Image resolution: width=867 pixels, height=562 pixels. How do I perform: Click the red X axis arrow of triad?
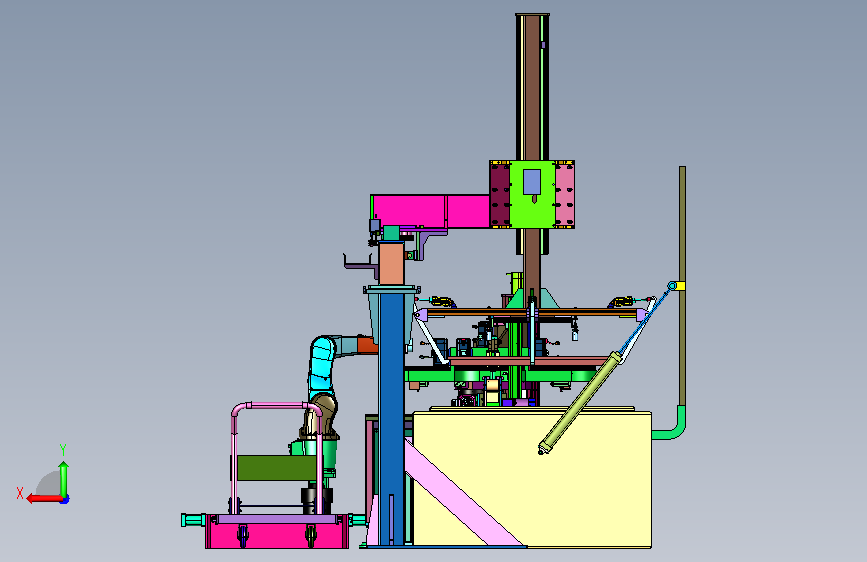(44, 499)
